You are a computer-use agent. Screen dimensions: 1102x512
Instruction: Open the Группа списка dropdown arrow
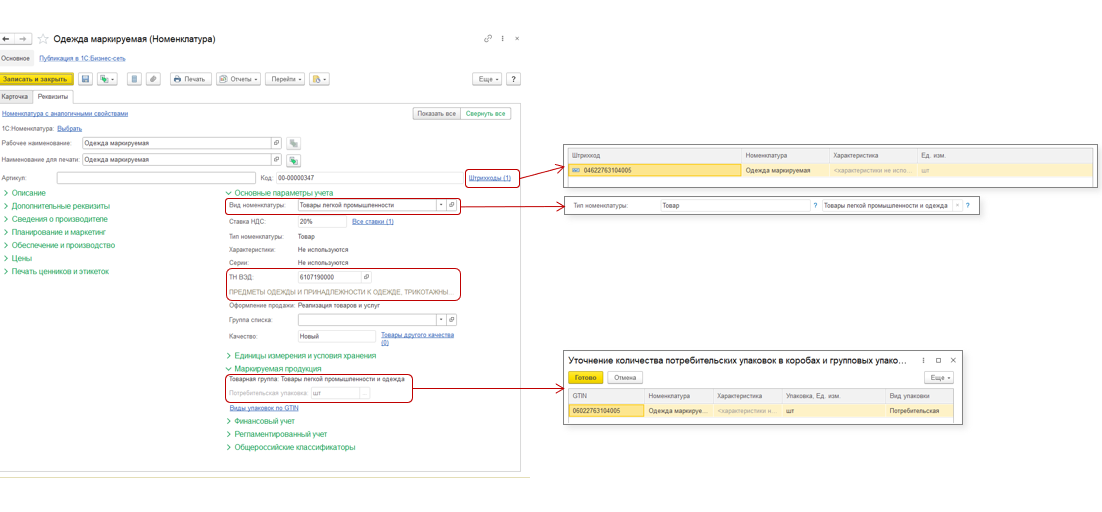[440, 320]
